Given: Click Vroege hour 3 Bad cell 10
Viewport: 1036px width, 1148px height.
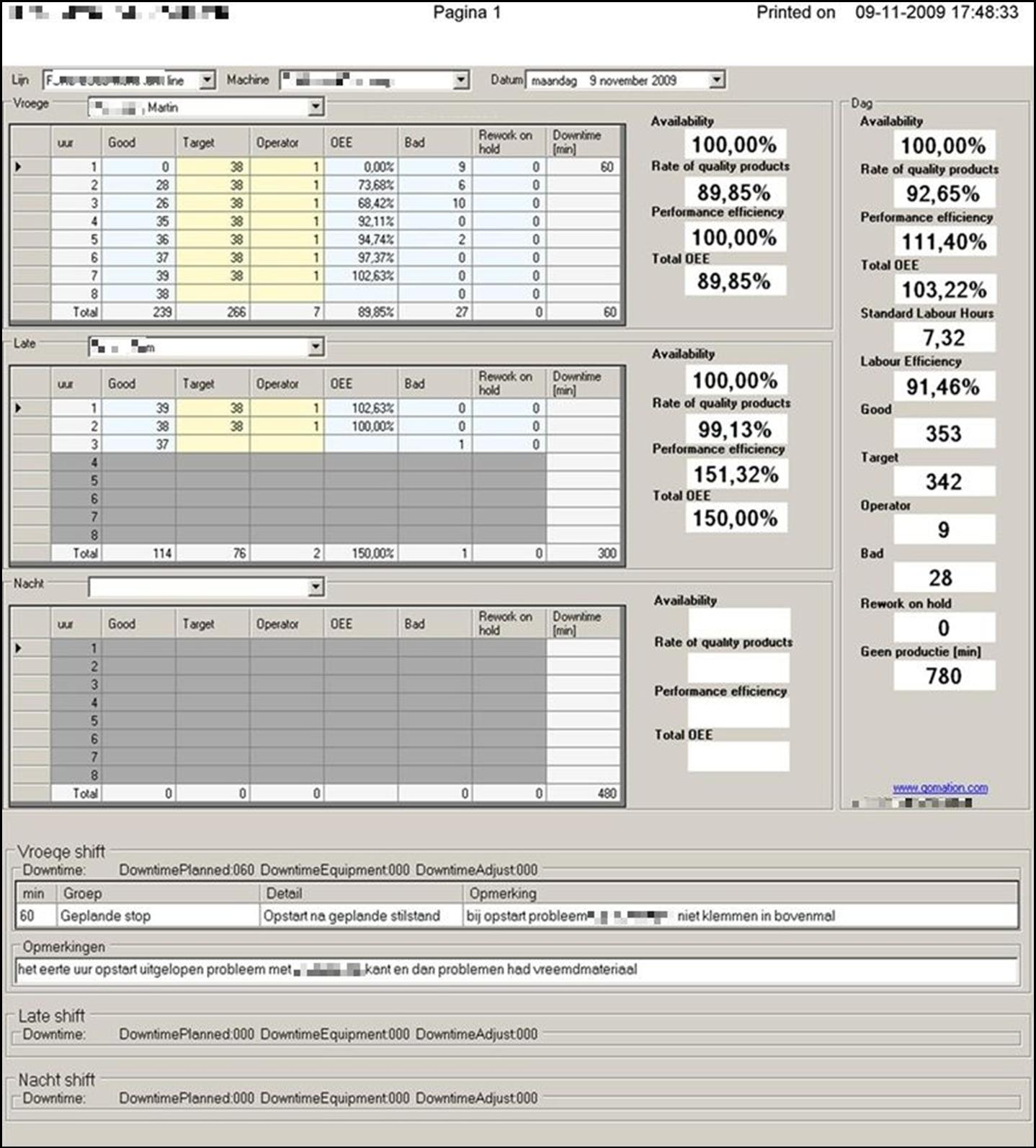Looking at the screenshot, I should 434,203.
